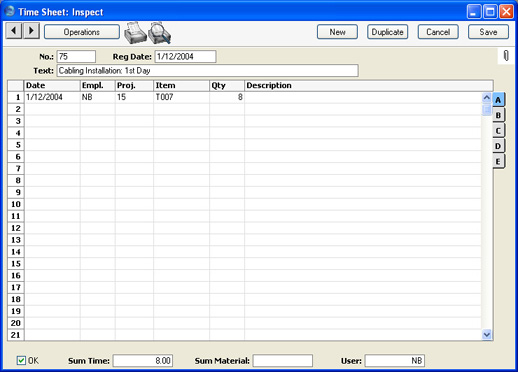Viewport: 518px width, 372px height.
Task: Click the Sum Time field
Action: 143,361
